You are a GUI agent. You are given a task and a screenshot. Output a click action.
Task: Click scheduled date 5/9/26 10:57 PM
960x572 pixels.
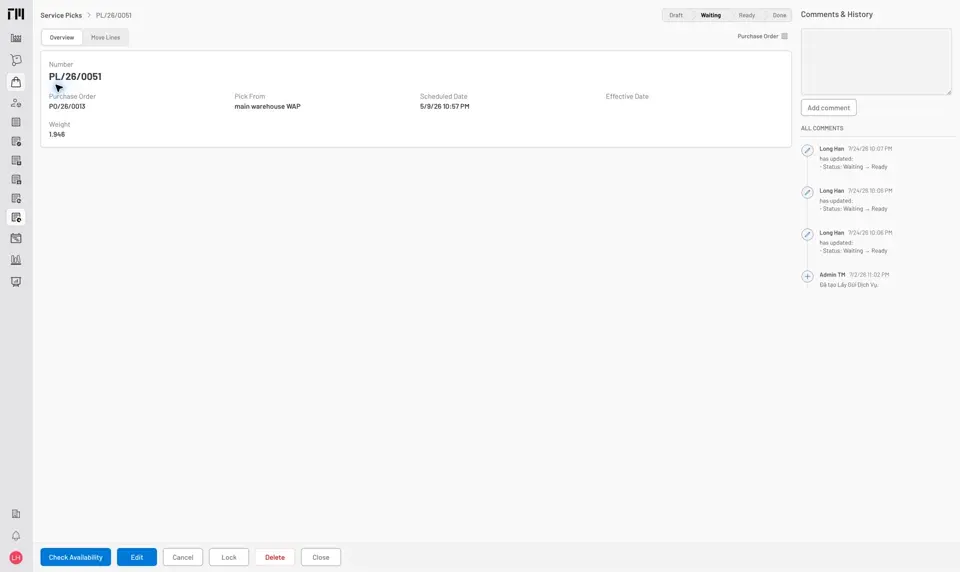[444, 107]
